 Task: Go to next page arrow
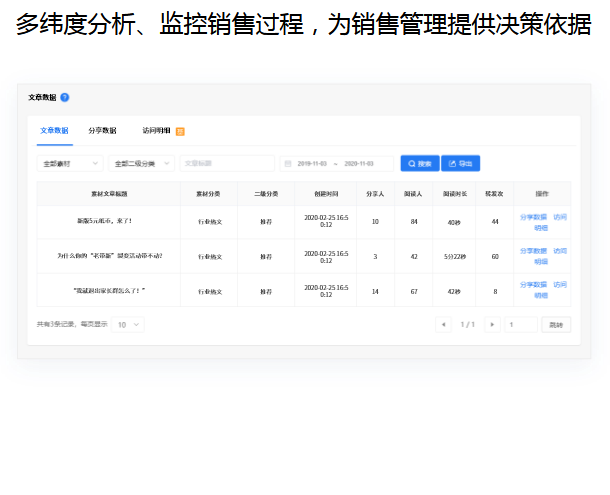tap(492, 325)
